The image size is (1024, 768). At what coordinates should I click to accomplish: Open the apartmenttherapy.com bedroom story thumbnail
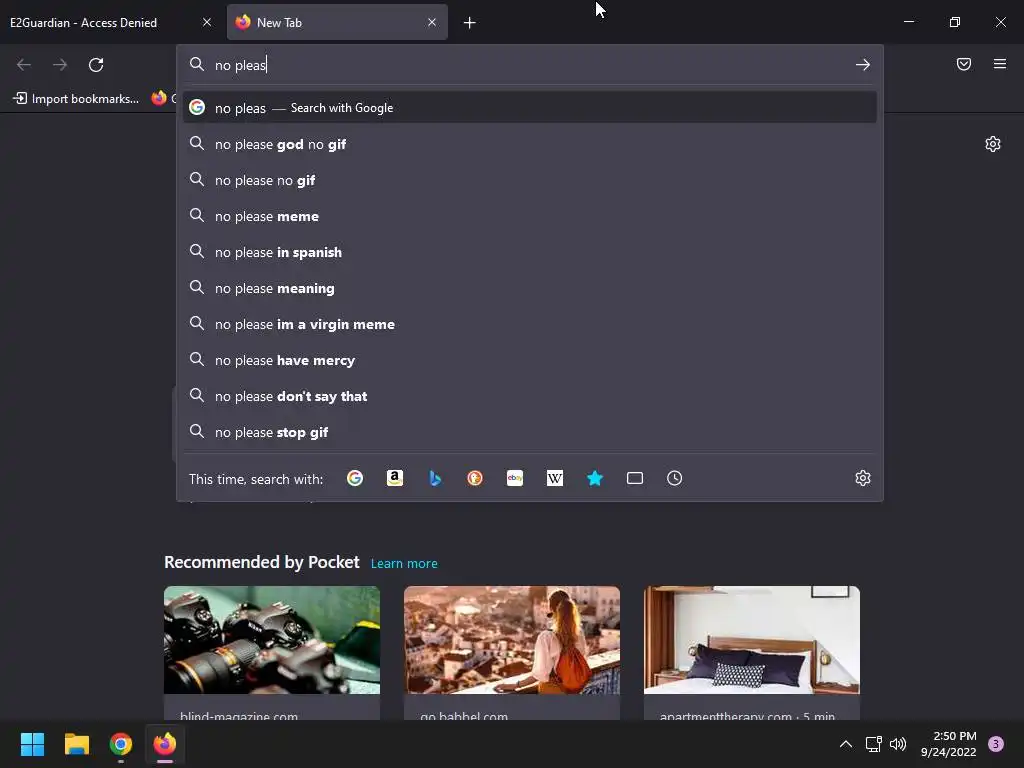(x=752, y=640)
